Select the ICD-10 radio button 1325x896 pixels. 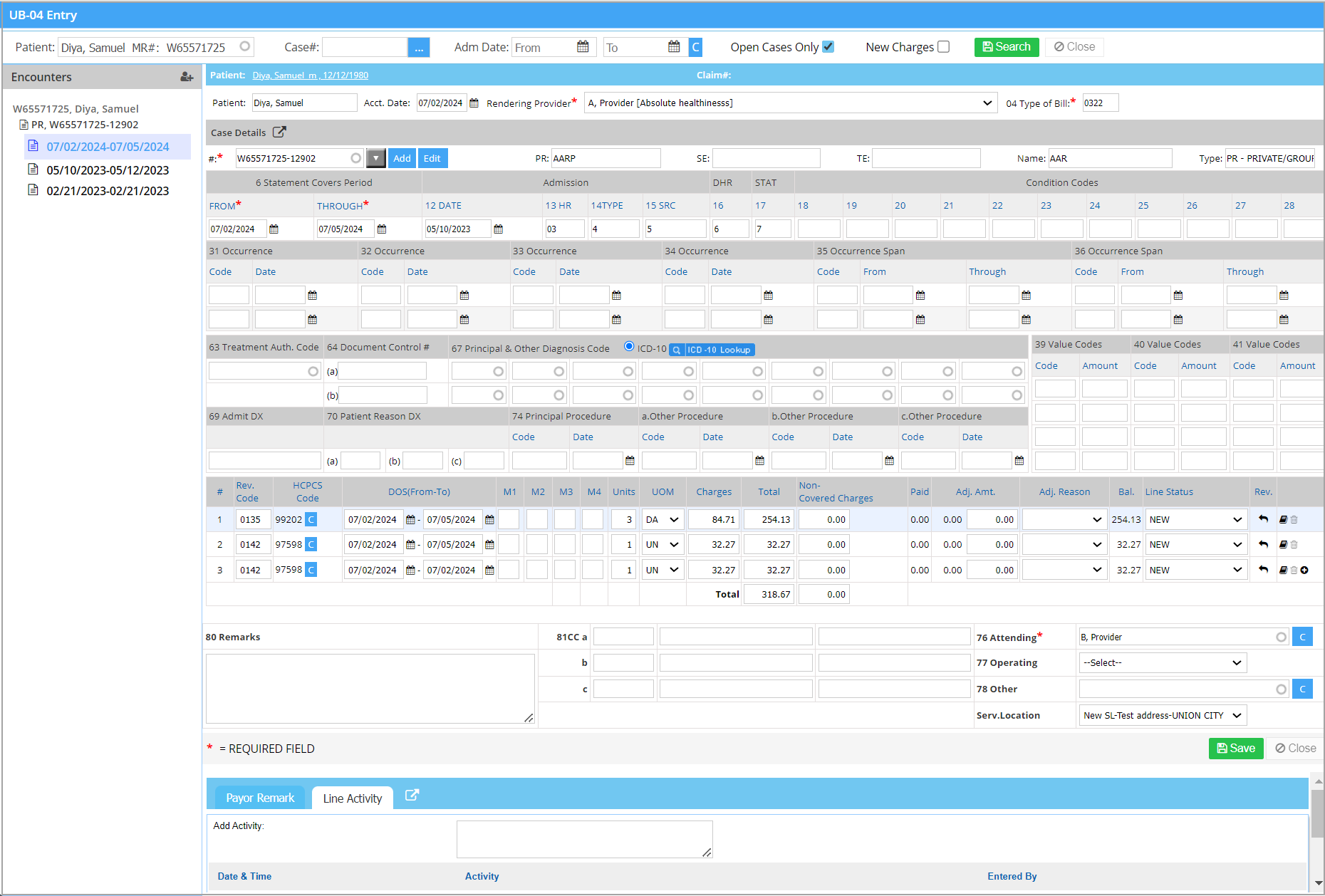coord(629,347)
